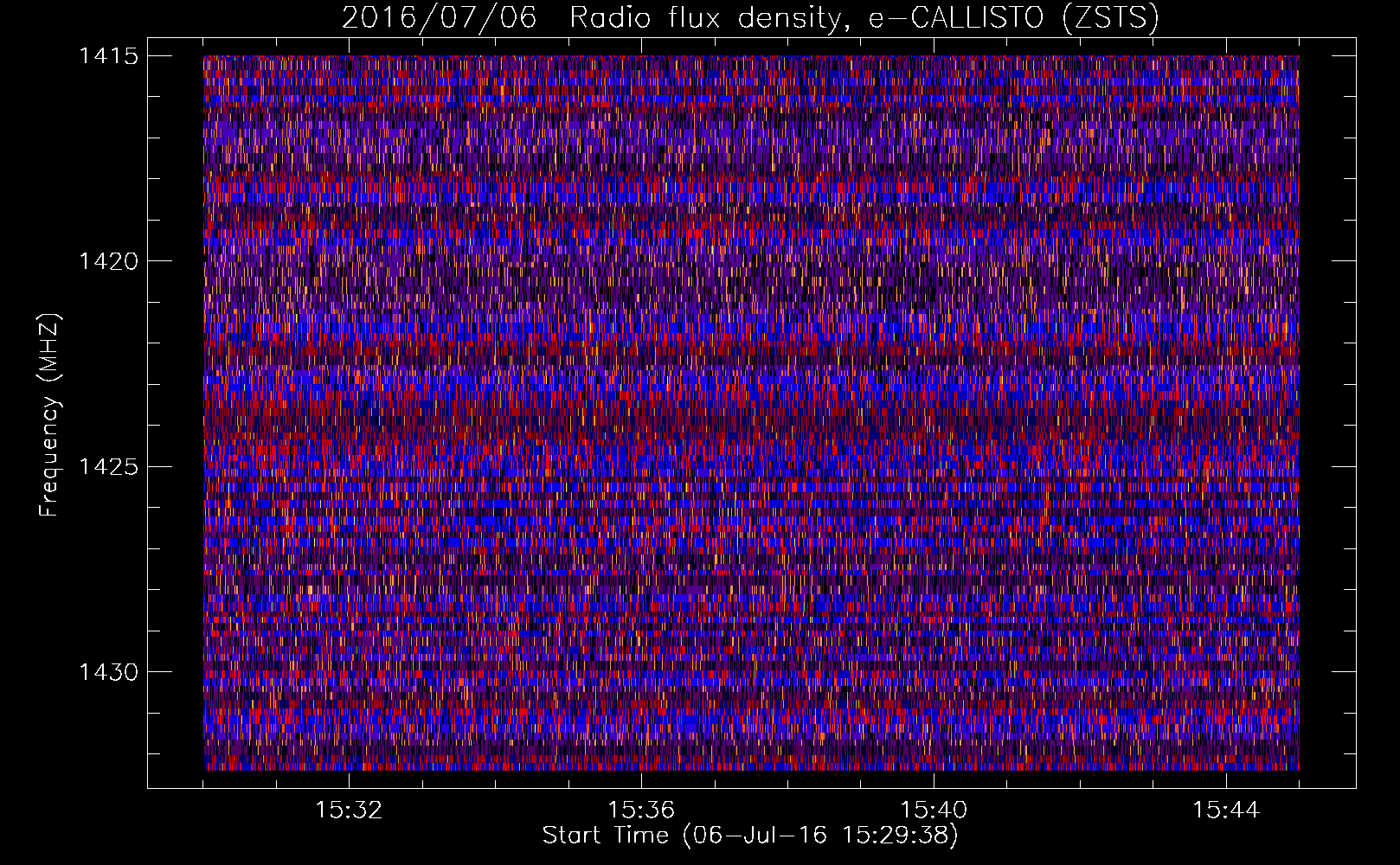Click the plot title e-CALLISTO (ZSTS)
Image resolution: width=1400 pixels, height=865 pixels.
(x=1013, y=18)
